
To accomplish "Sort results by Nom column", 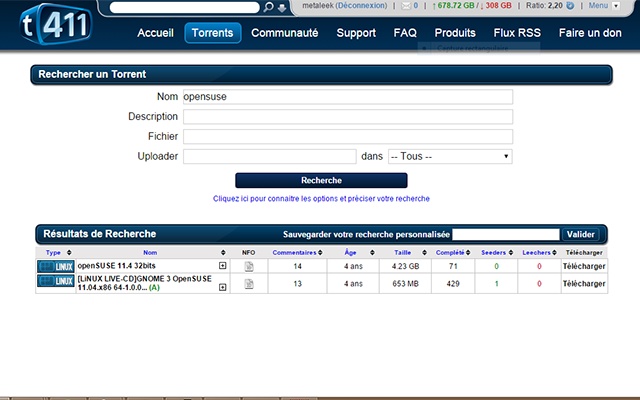I will point(150,253).
